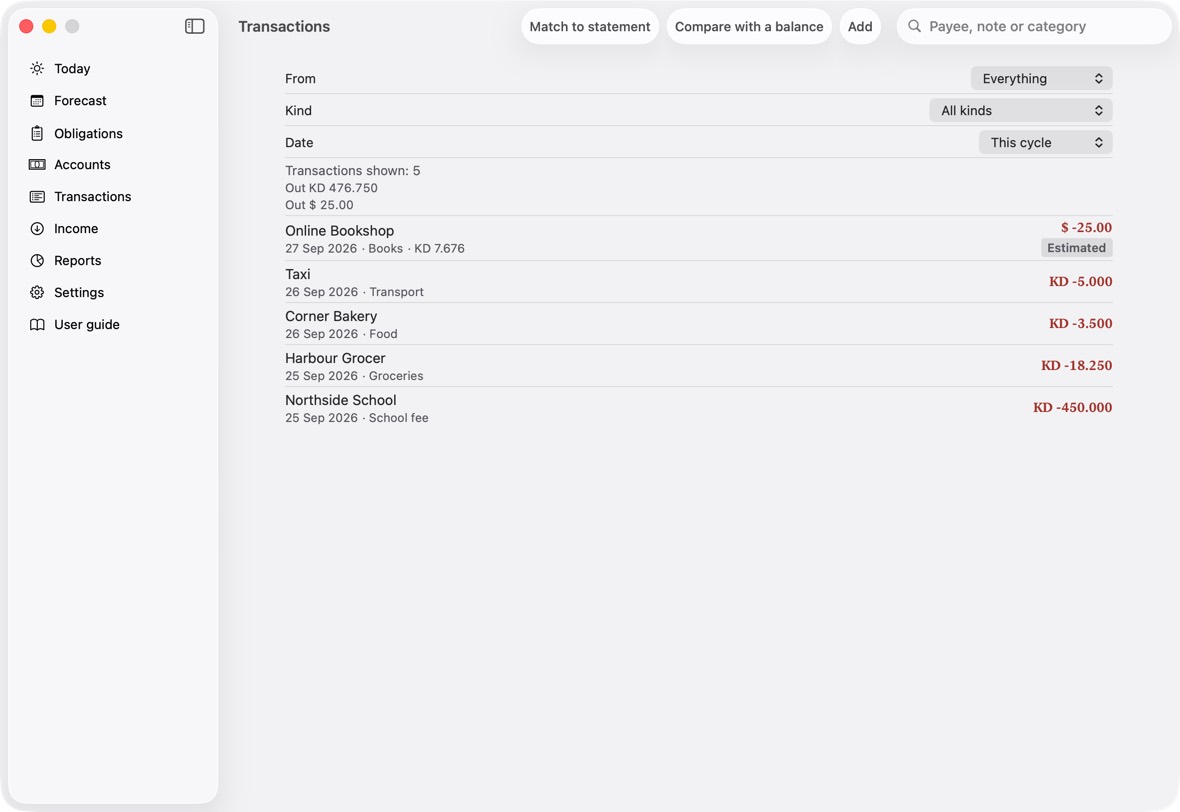Viewport: 1180px width, 812px height.
Task: Click the 25 Sep 2026 · Groceries details
Action: 354,376
